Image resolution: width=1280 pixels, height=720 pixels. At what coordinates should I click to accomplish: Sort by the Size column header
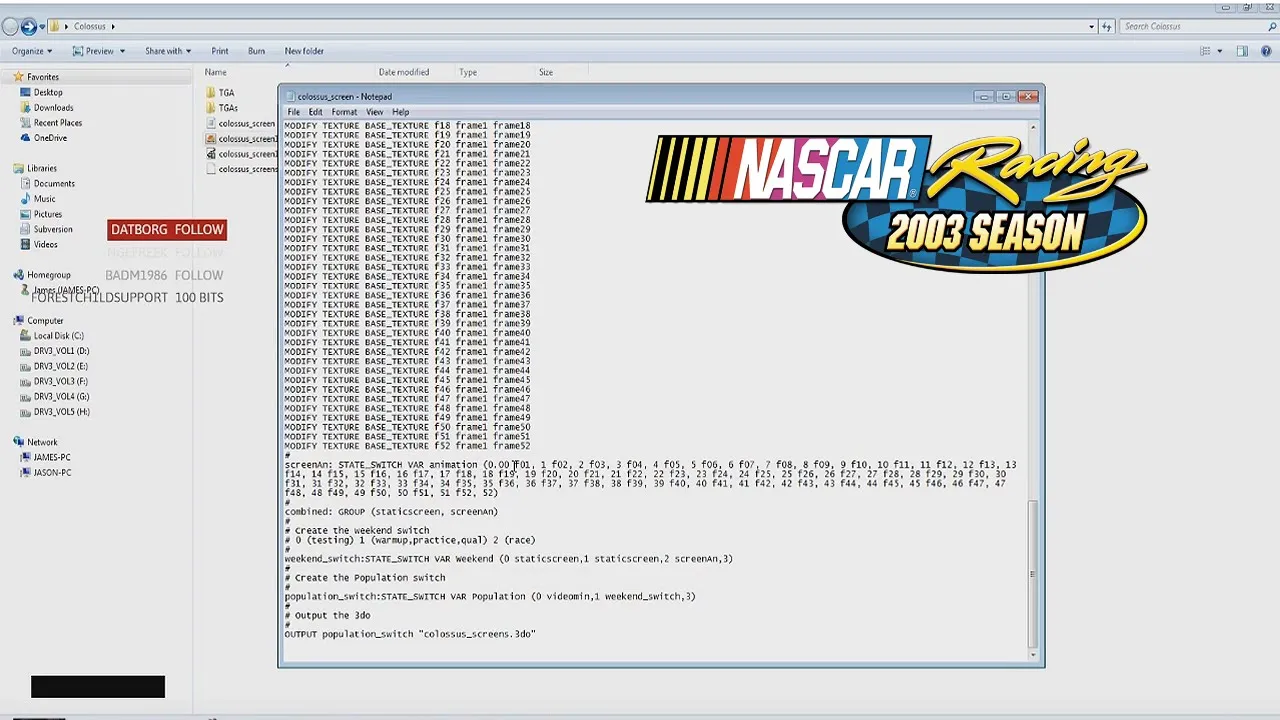[546, 72]
